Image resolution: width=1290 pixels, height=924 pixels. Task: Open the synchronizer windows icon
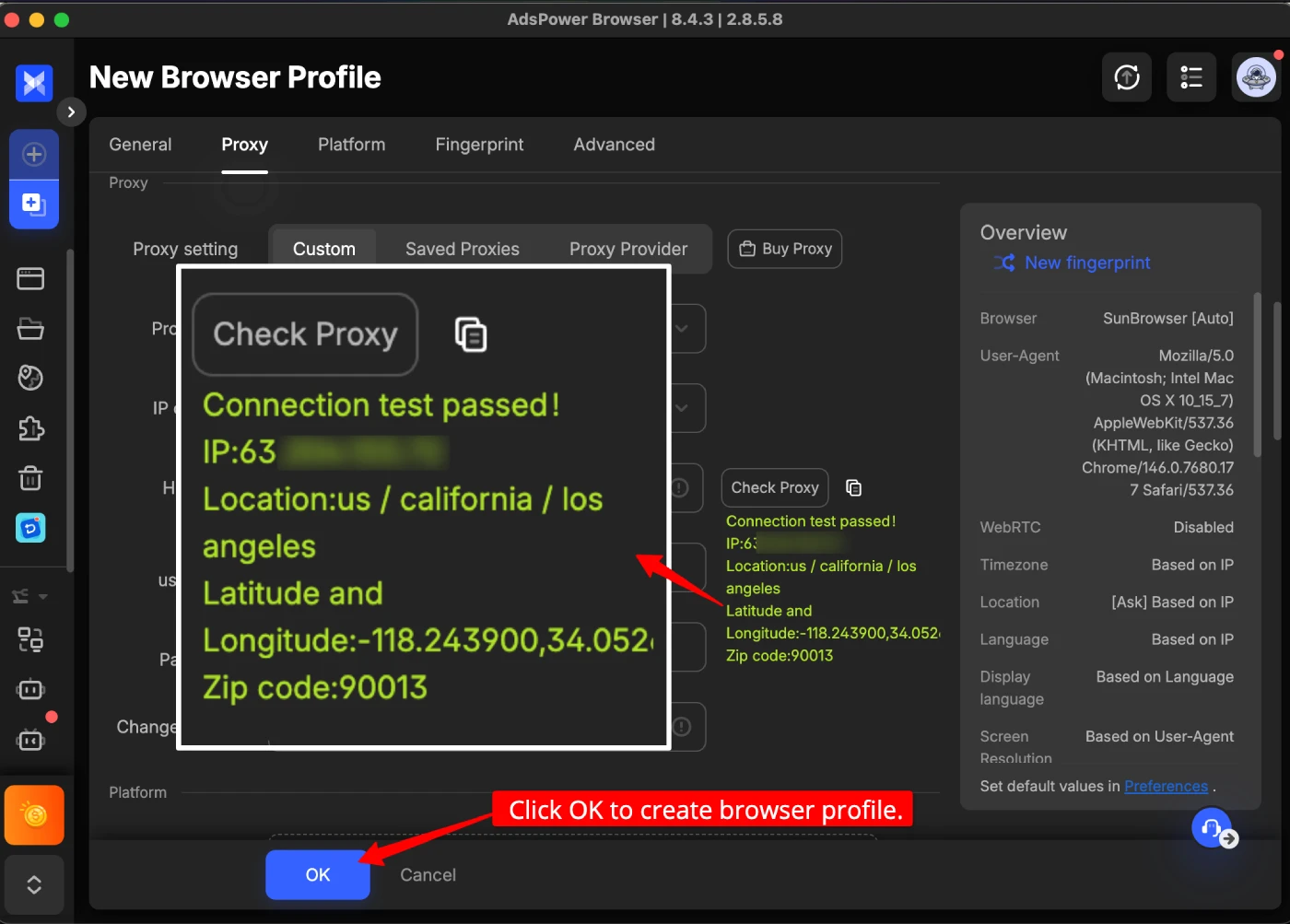point(30,639)
